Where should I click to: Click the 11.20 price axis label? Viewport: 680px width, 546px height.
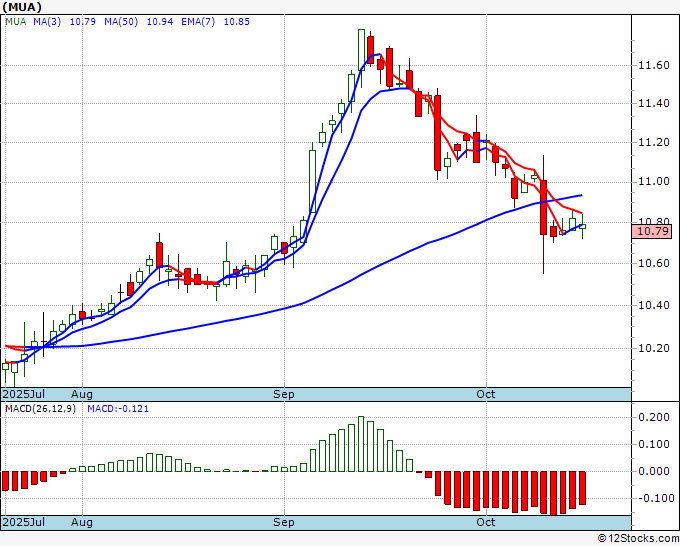[654, 143]
